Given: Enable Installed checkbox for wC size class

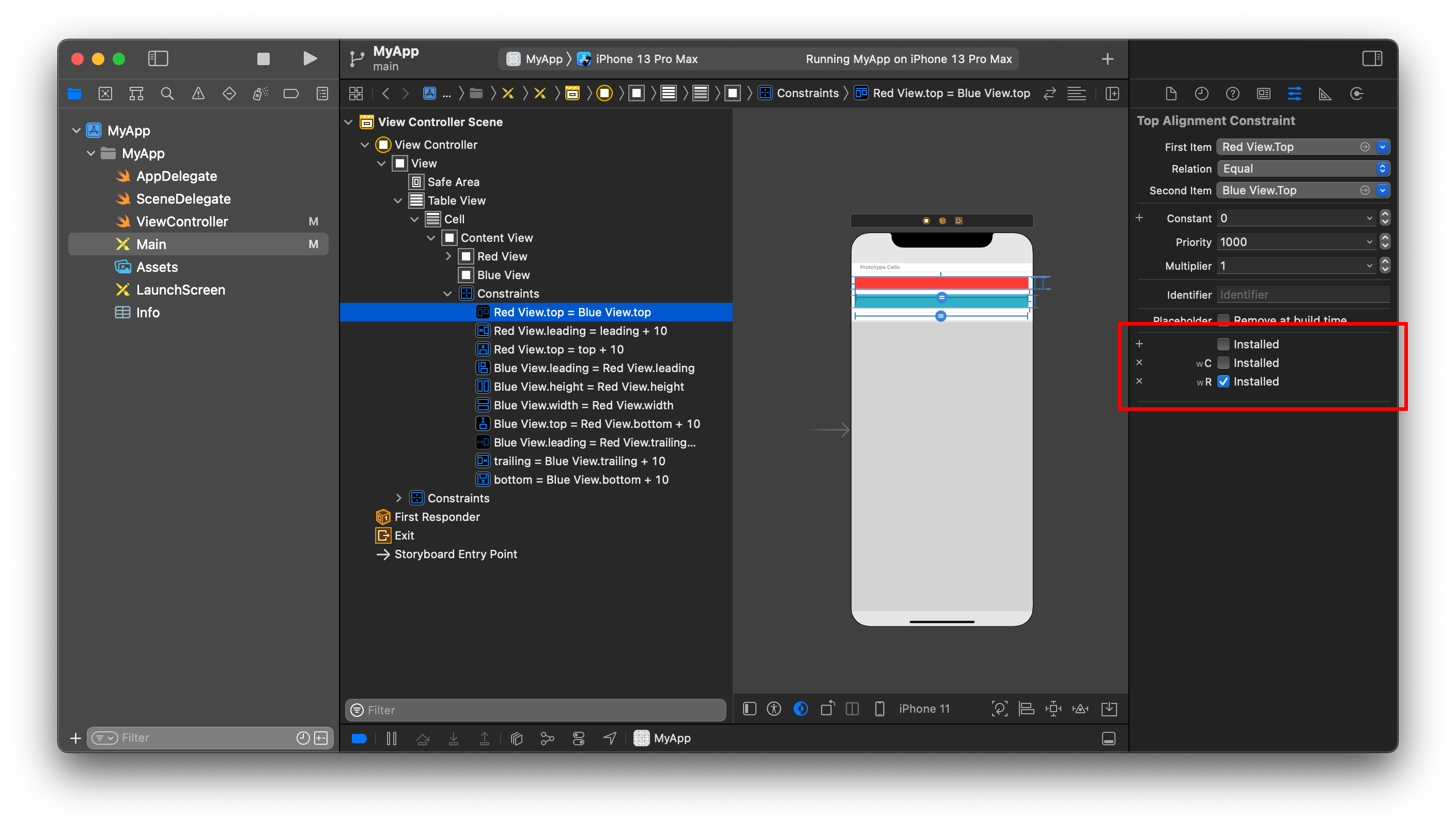Looking at the screenshot, I should coord(1225,363).
